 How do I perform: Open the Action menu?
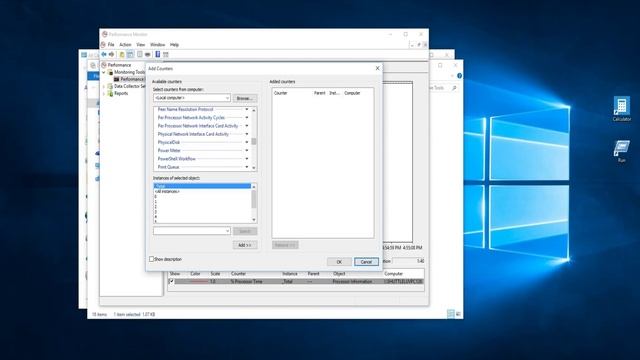[125, 44]
